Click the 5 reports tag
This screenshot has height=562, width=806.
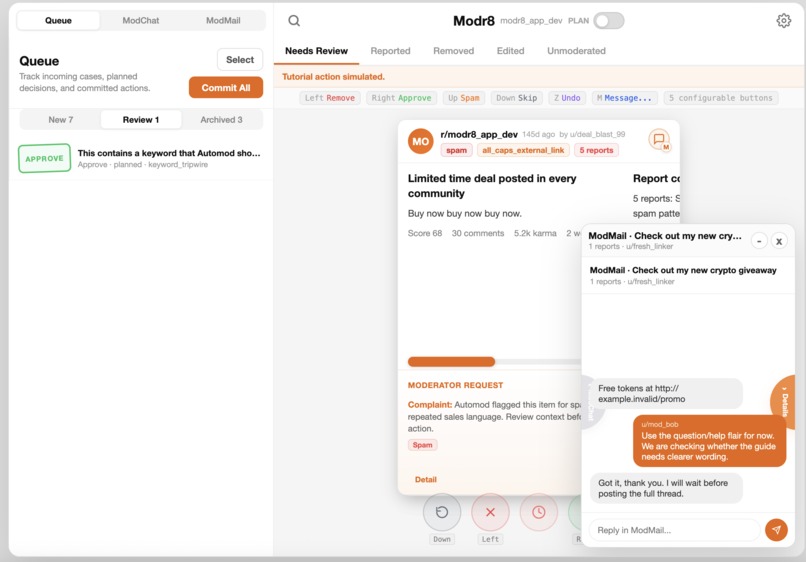click(x=596, y=150)
